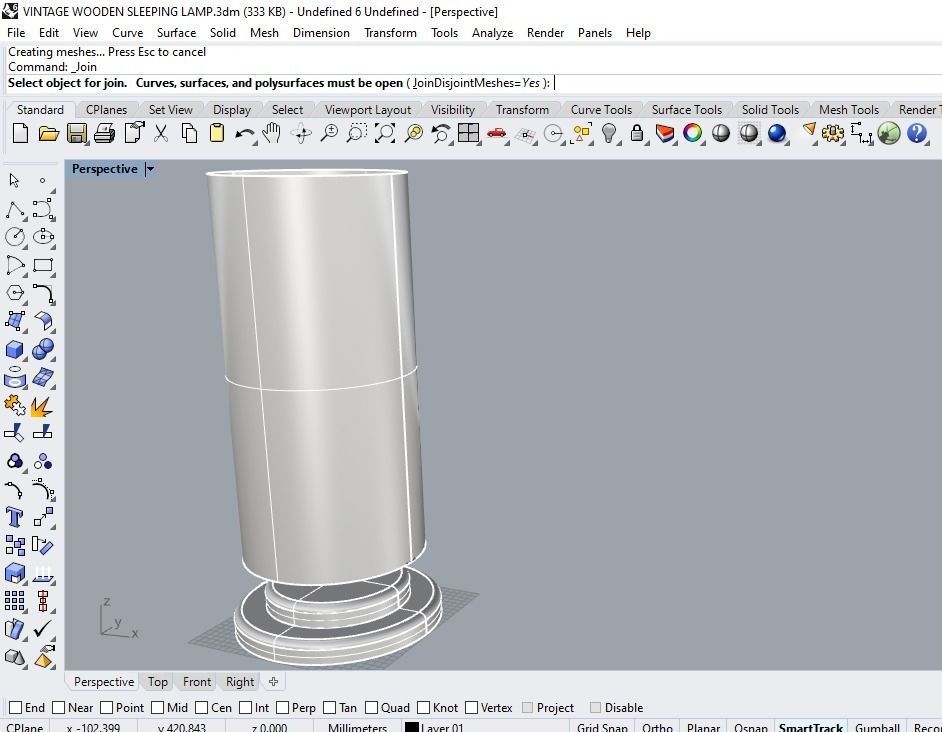This screenshot has height=732, width=942.
Task: Switch to the Top viewport tab
Action: pyautogui.click(x=157, y=682)
